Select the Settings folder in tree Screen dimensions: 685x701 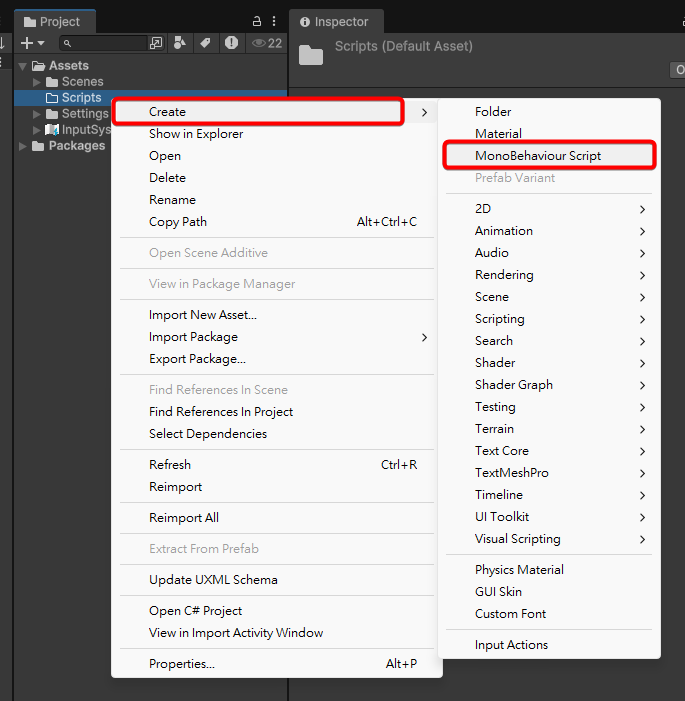(x=84, y=114)
